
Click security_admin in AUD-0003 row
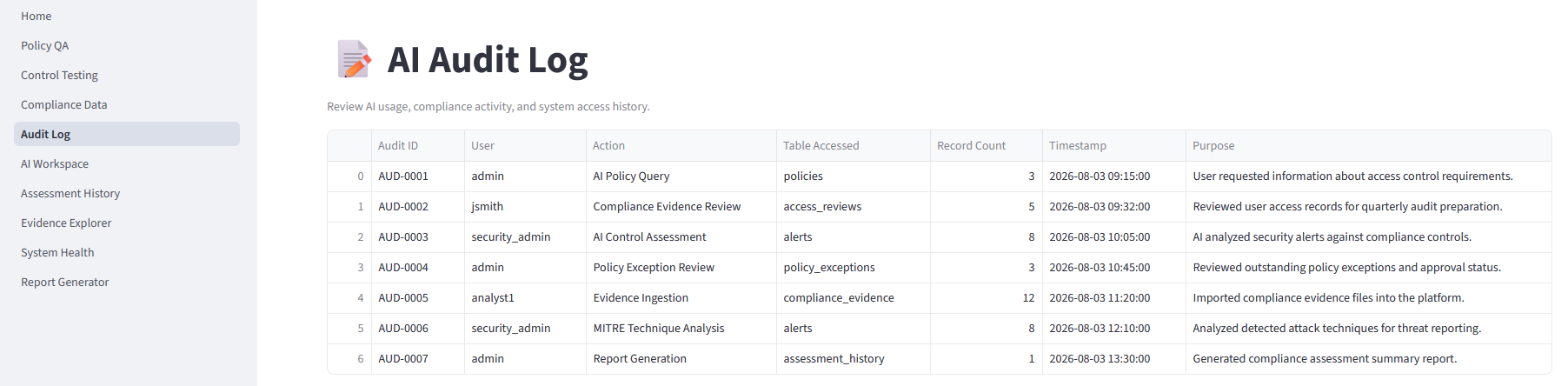(525, 237)
